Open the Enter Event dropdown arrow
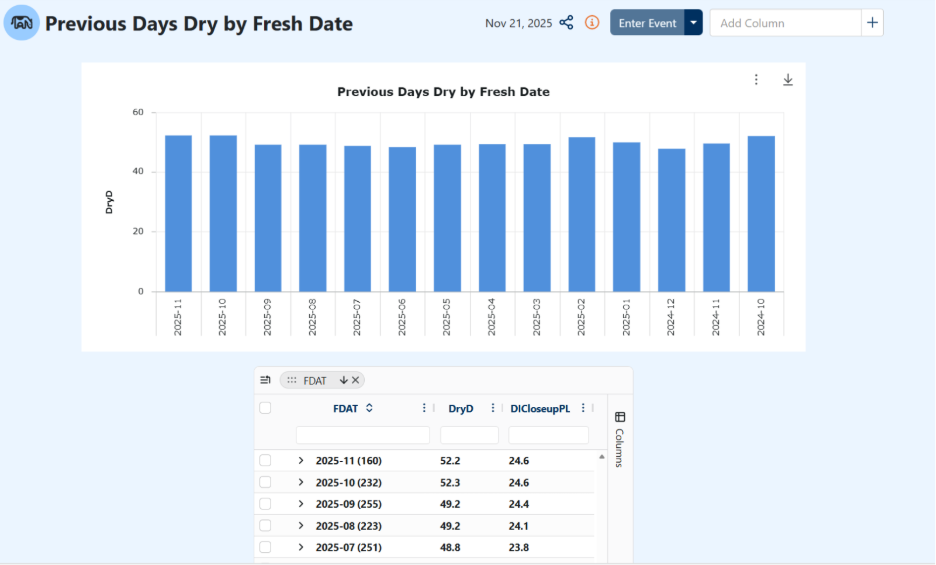 (x=693, y=23)
